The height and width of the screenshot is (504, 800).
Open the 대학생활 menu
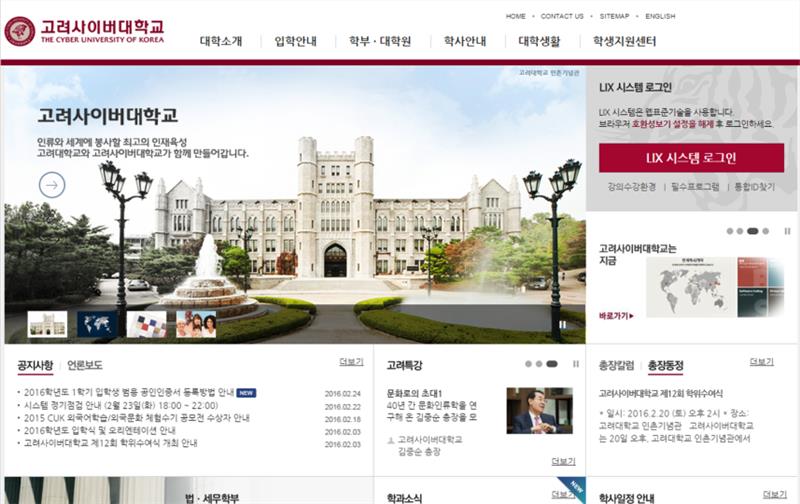click(x=539, y=41)
